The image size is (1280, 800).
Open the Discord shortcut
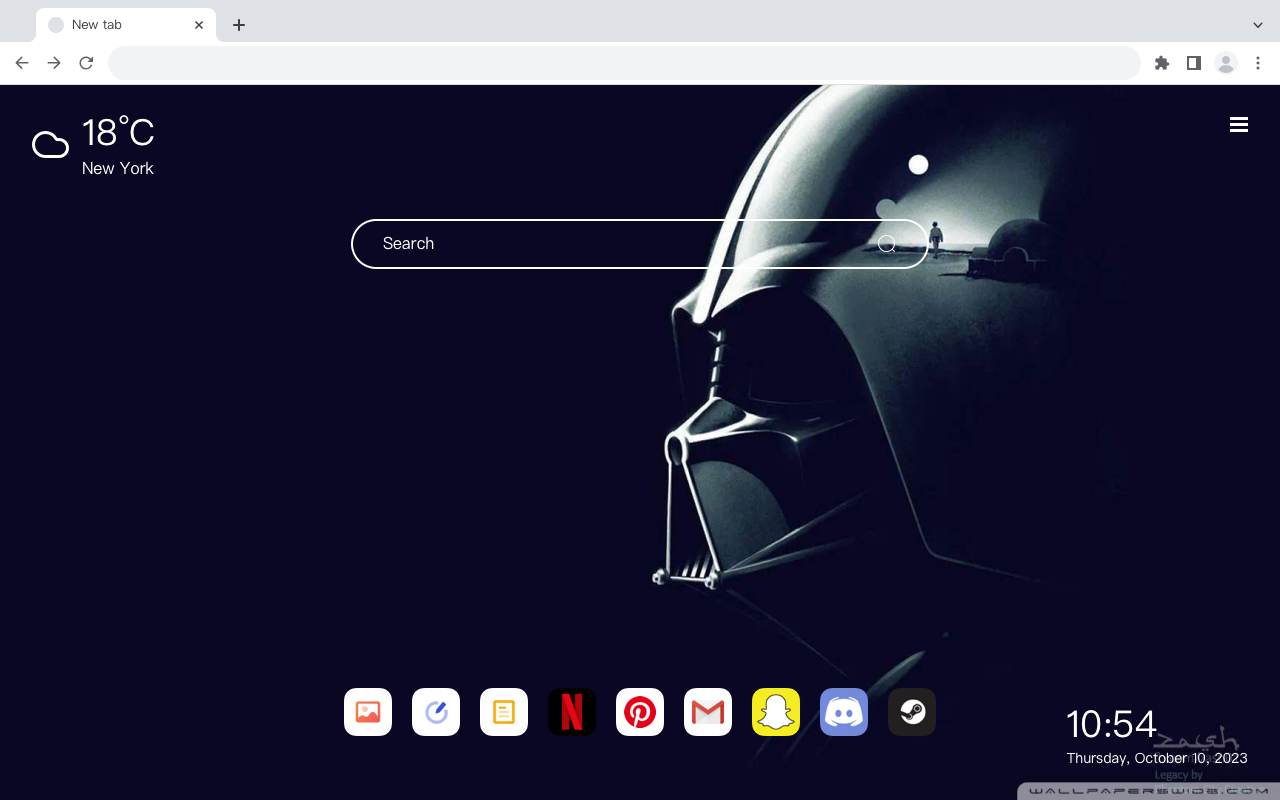844,712
